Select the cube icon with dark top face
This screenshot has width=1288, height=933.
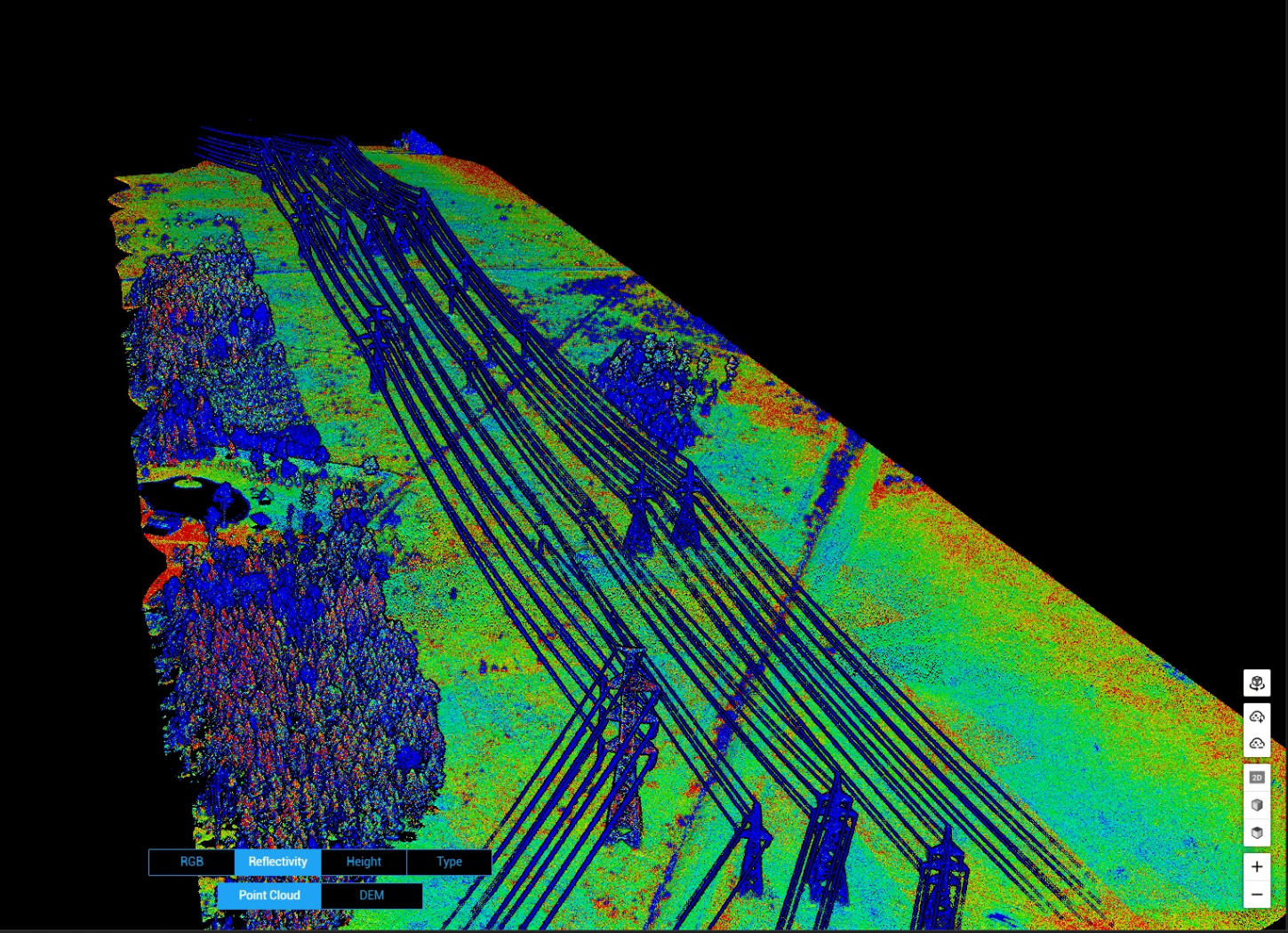pos(1256,833)
